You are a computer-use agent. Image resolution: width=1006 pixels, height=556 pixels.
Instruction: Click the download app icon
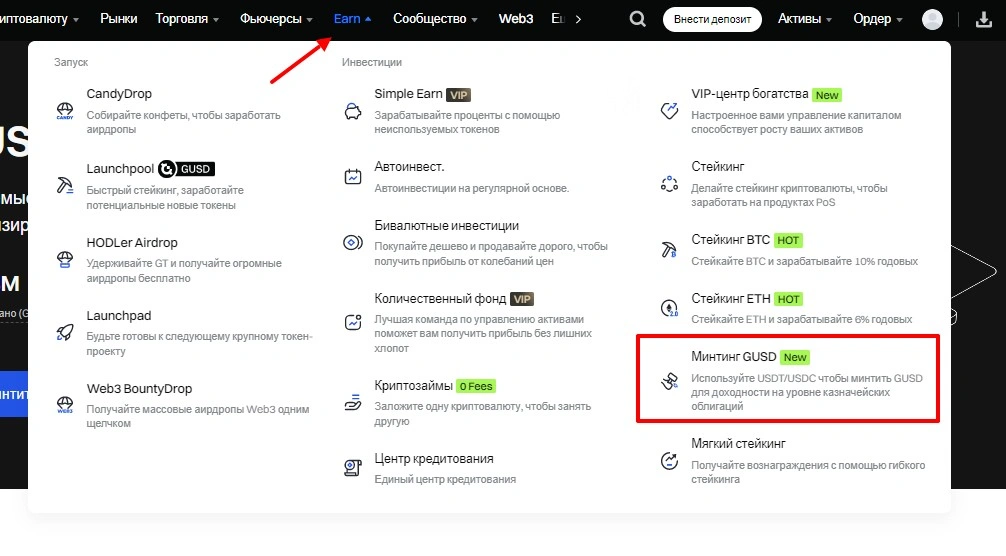click(984, 20)
